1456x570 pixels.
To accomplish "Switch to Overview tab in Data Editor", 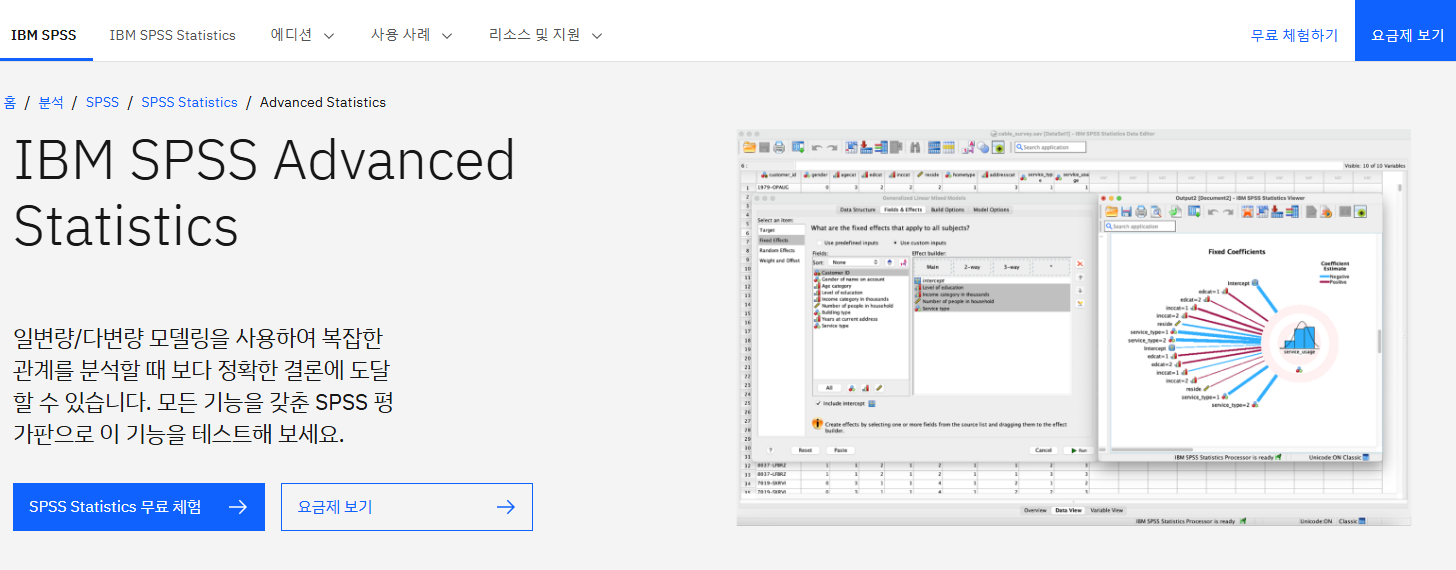I will (x=1035, y=510).
